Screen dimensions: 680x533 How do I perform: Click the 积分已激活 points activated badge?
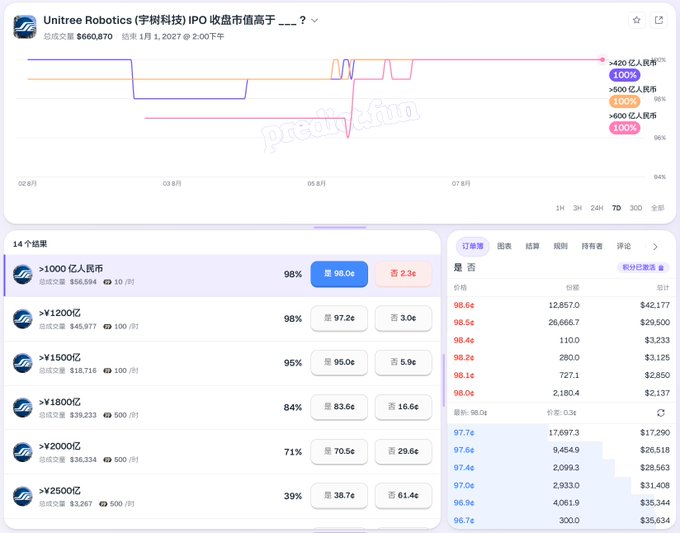coord(643,268)
